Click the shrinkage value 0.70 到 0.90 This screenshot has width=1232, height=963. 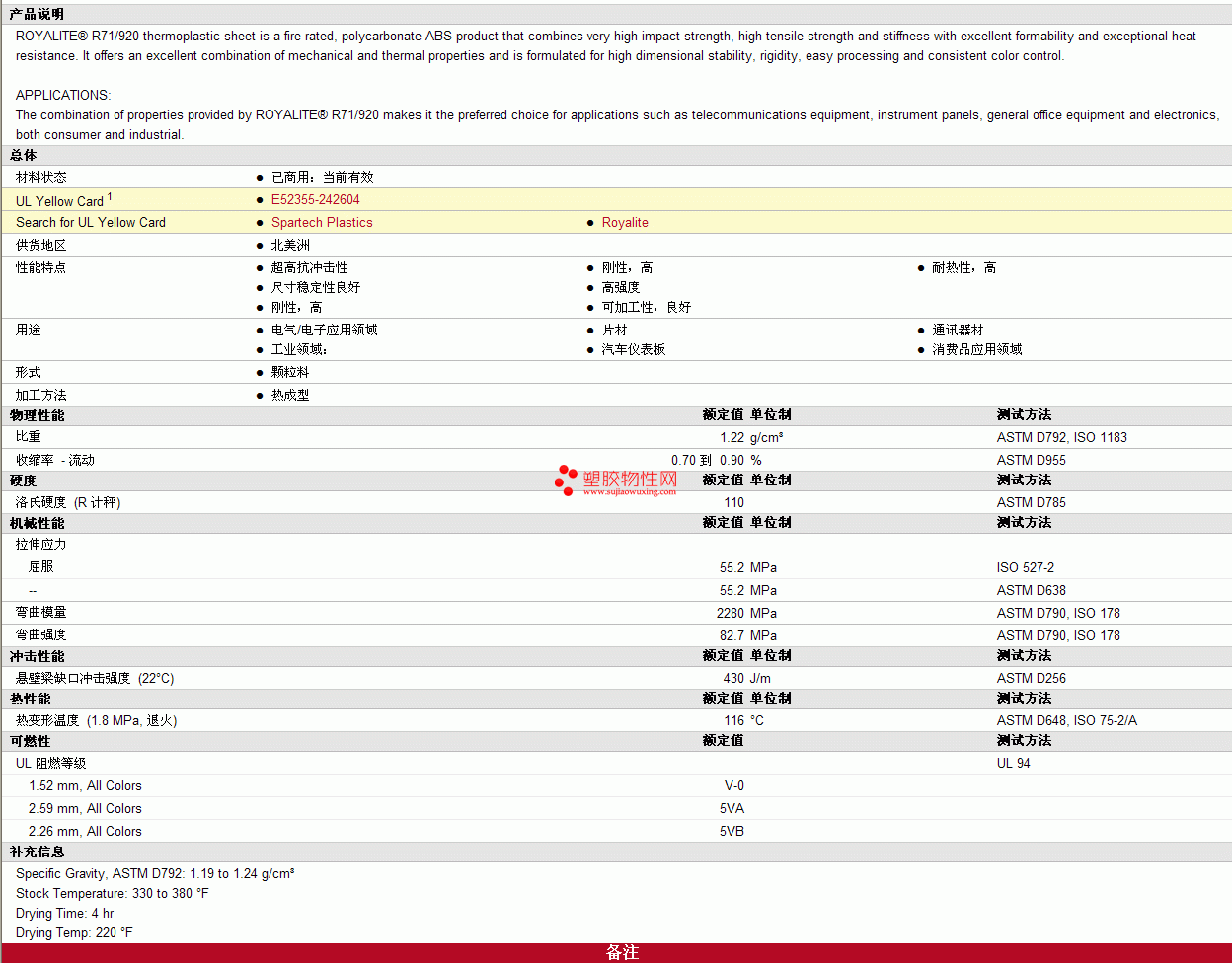tap(708, 460)
